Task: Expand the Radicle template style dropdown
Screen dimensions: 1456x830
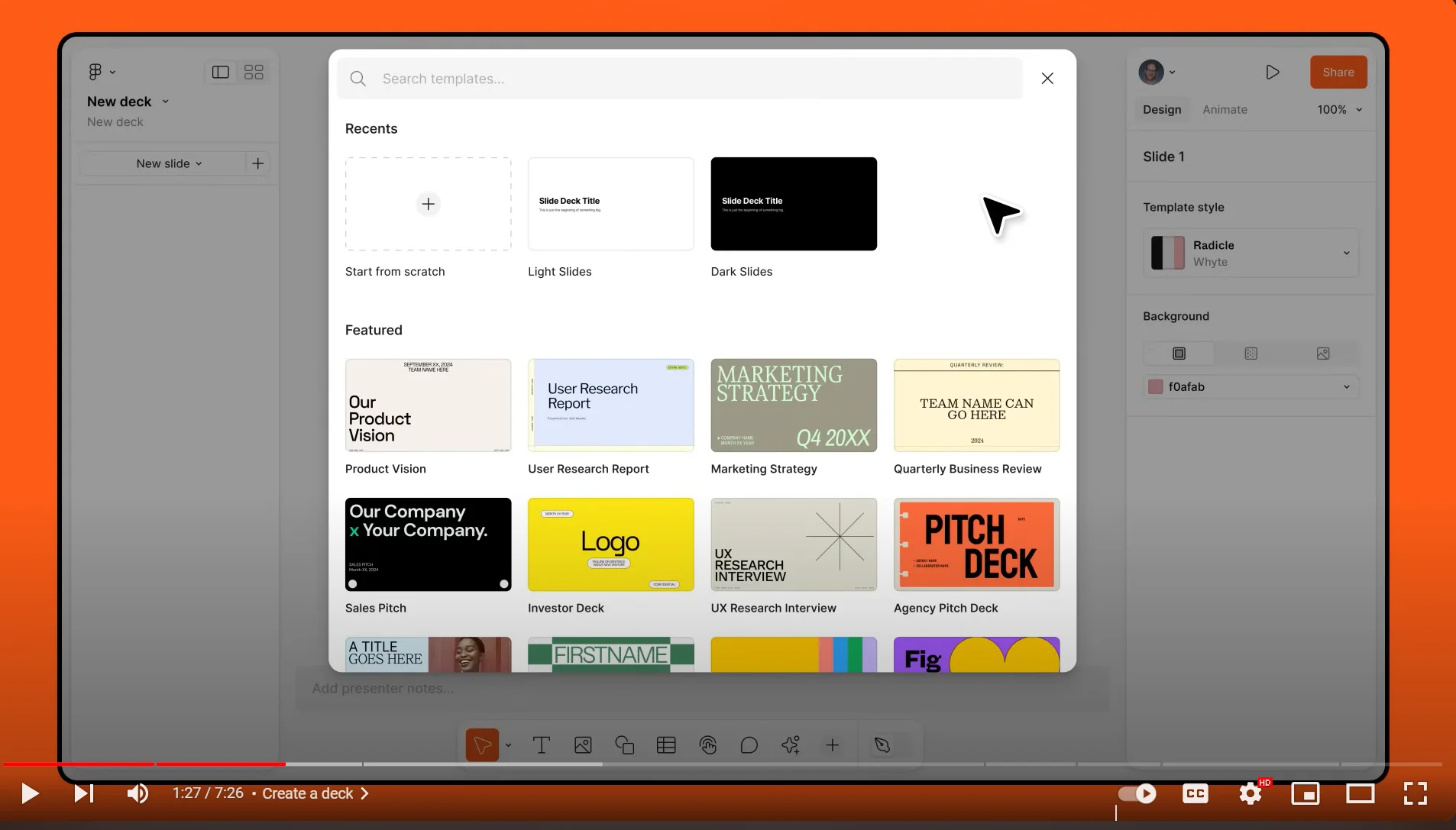Action: tap(1347, 253)
